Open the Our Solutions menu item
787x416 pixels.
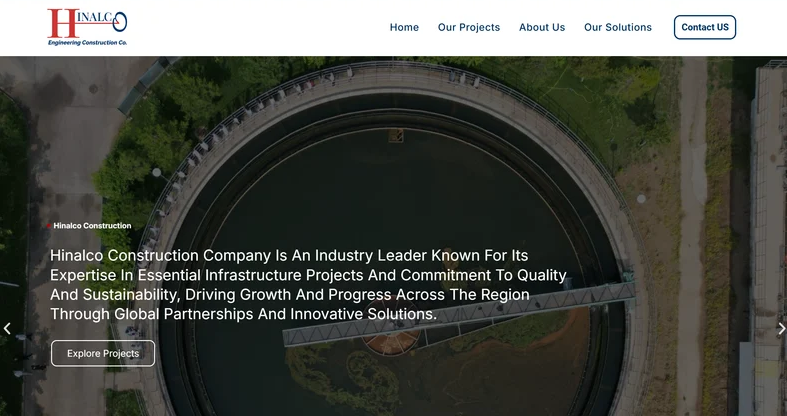click(x=618, y=27)
